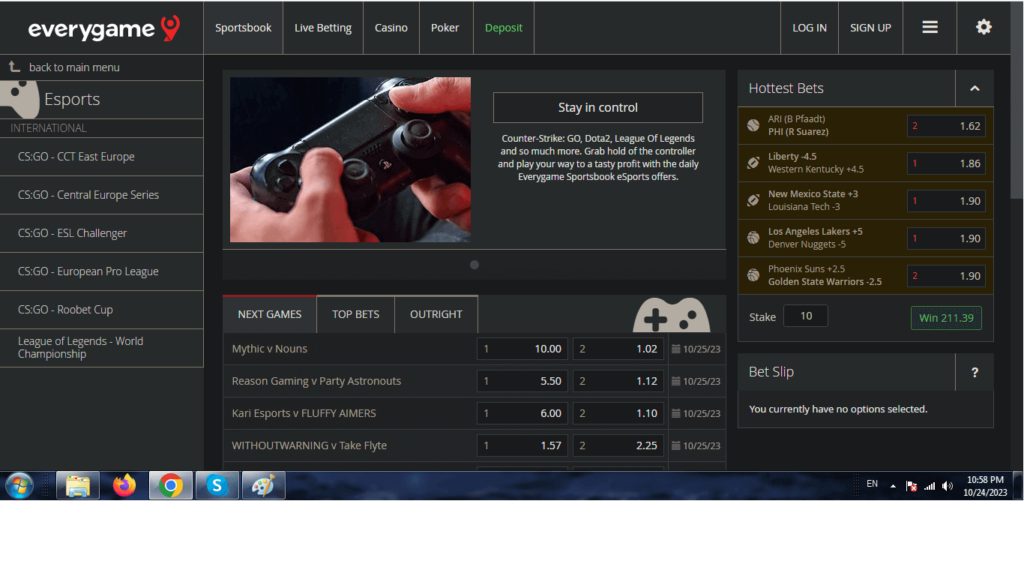This screenshot has width=1024, height=576.
Task: Click the action center flag tray icon
Action: pyautogui.click(x=912, y=486)
